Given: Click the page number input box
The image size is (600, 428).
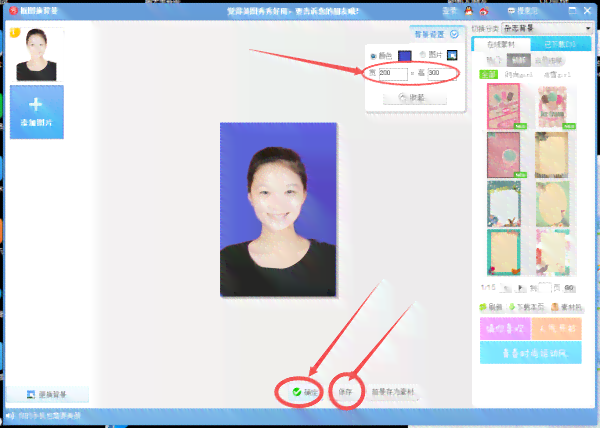Looking at the screenshot, I should pyautogui.click(x=545, y=288).
